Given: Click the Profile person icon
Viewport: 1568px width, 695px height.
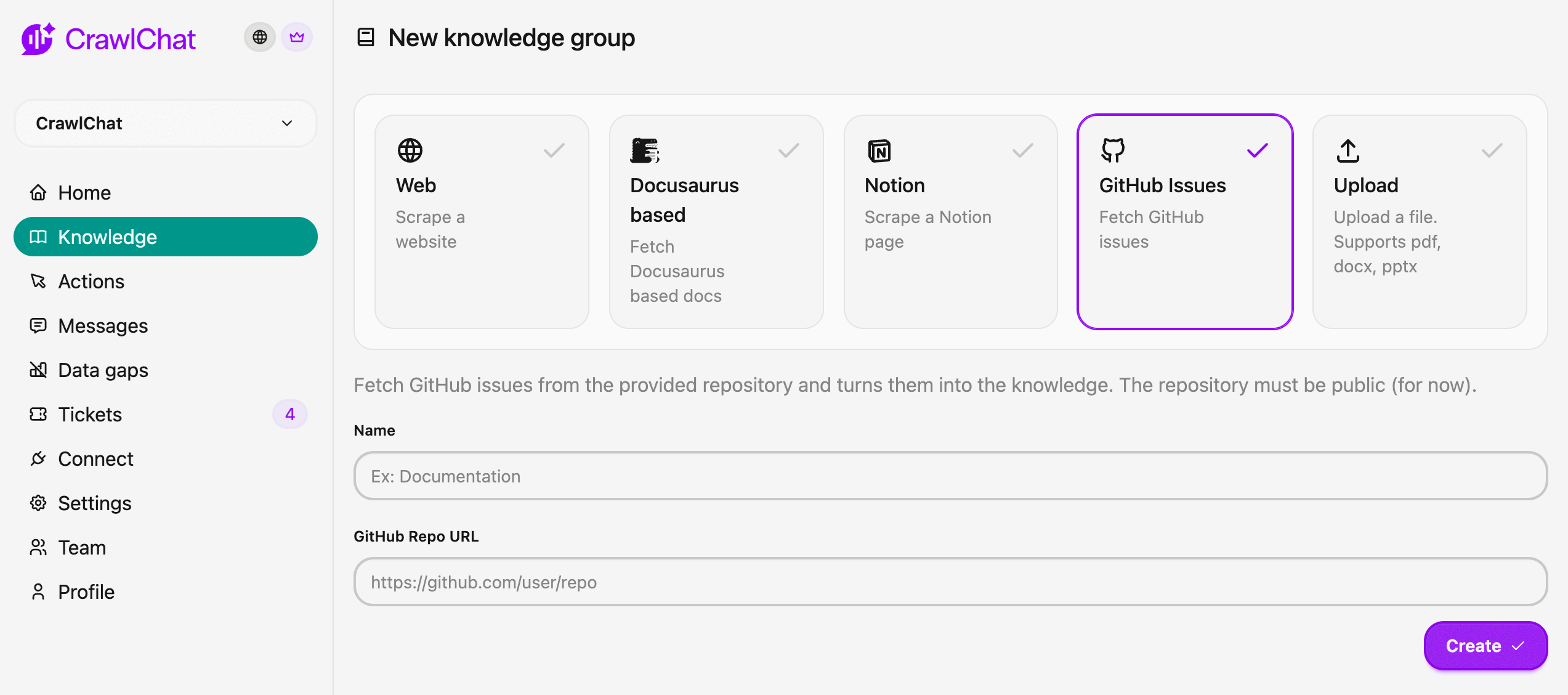Looking at the screenshot, I should pos(38,591).
